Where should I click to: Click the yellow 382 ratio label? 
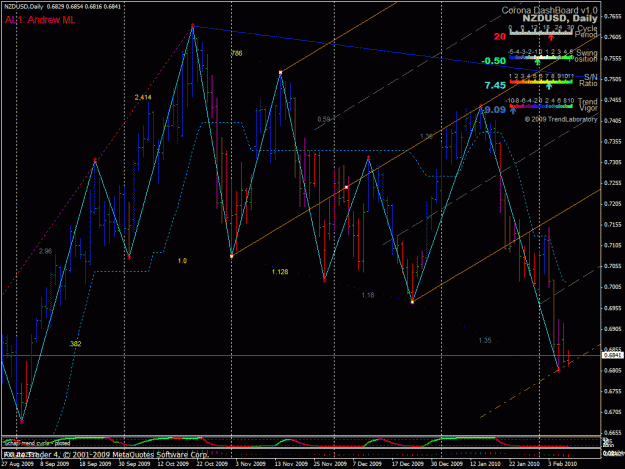point(75,343)
